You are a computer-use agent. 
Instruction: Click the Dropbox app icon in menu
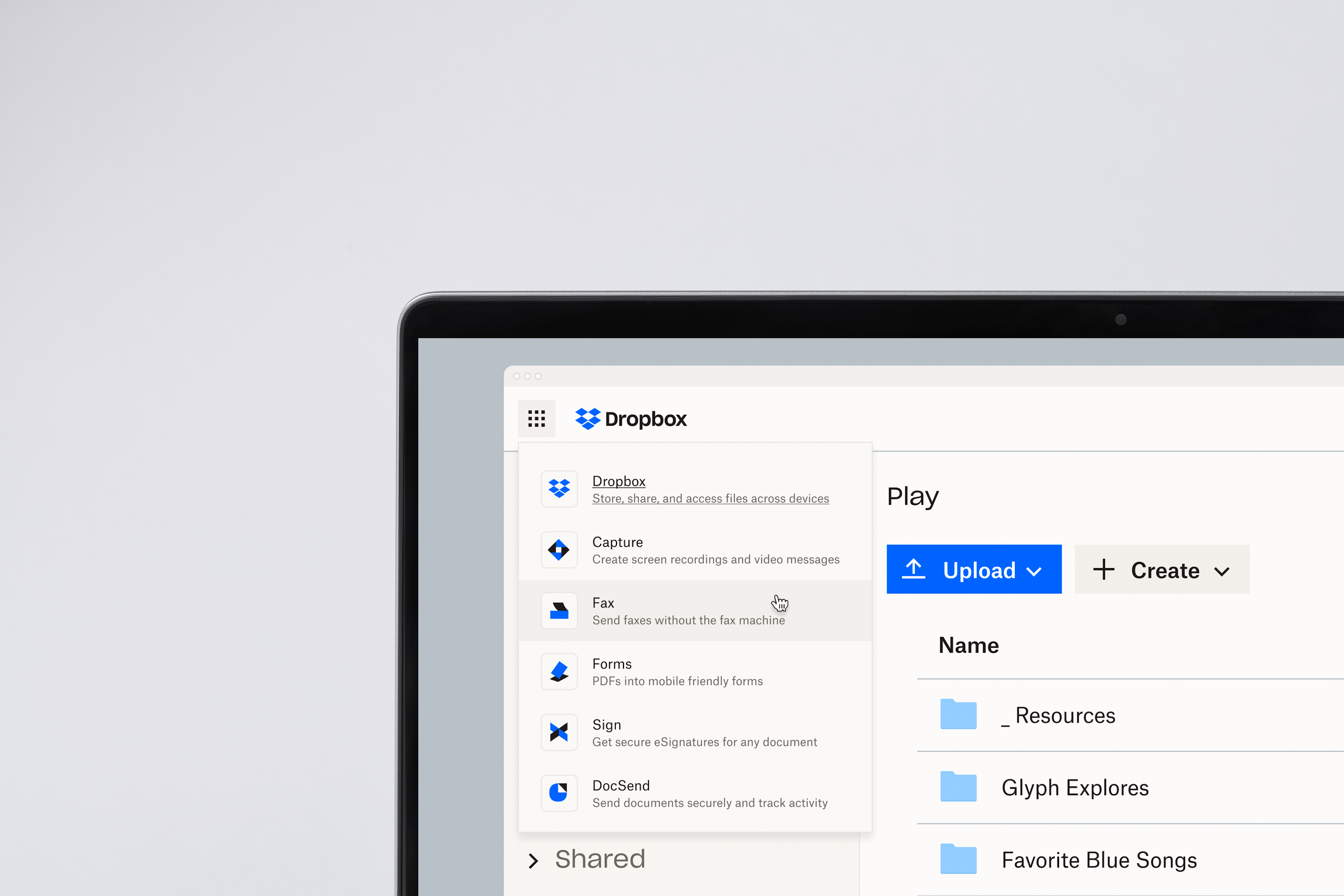pos(559,489)
